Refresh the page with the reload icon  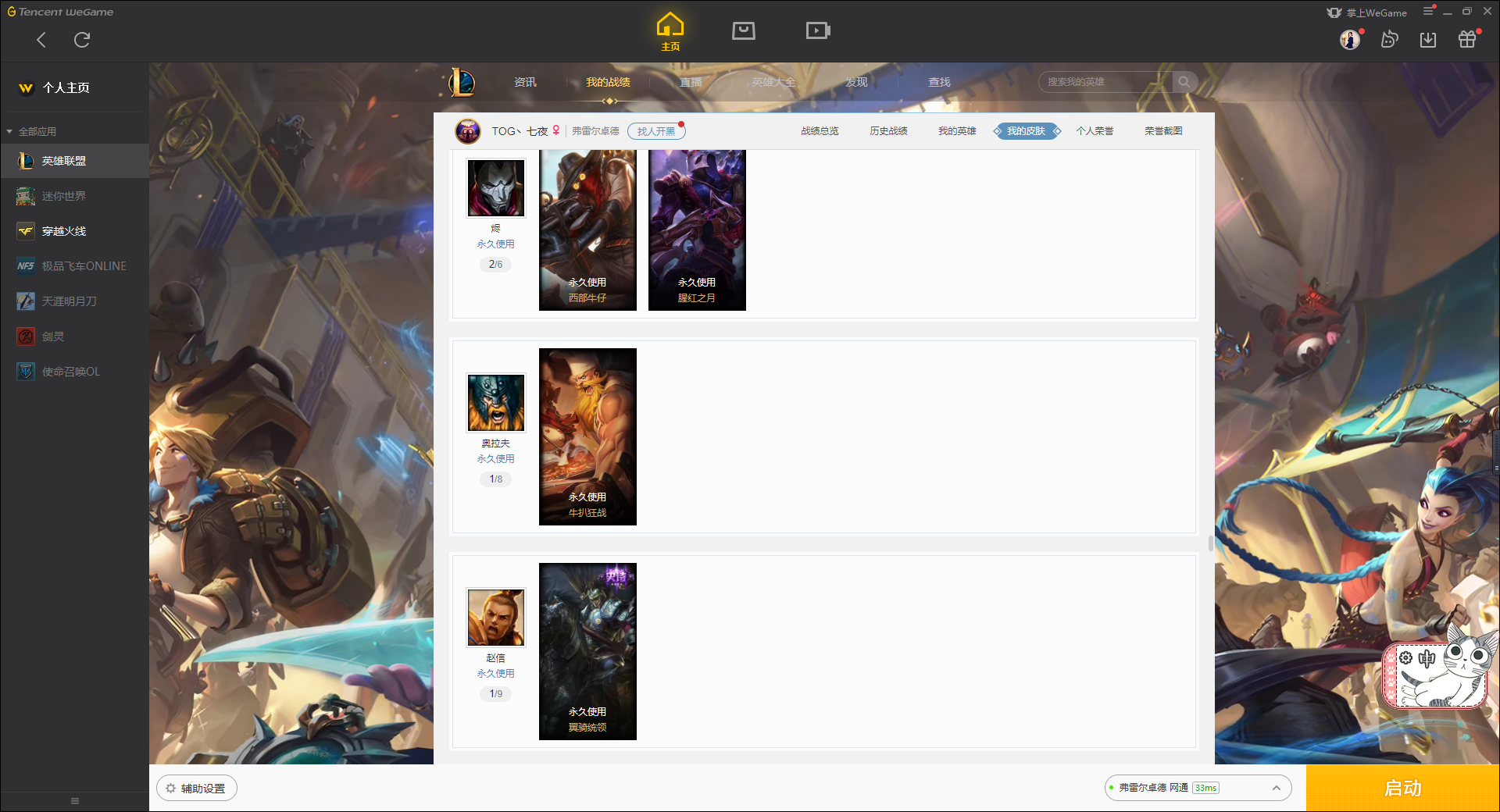pos(82,40)
